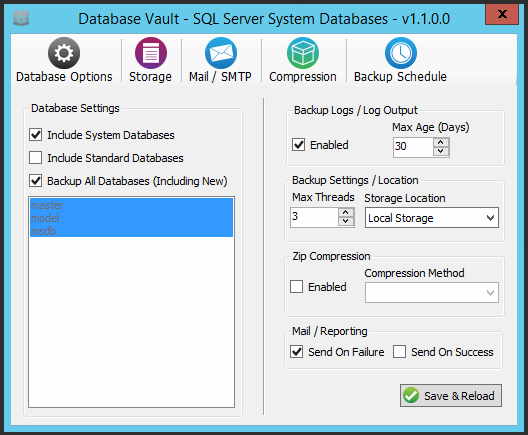The image size is (528, 435).
Task: Click the Save & Reload button
Action: 451,396
